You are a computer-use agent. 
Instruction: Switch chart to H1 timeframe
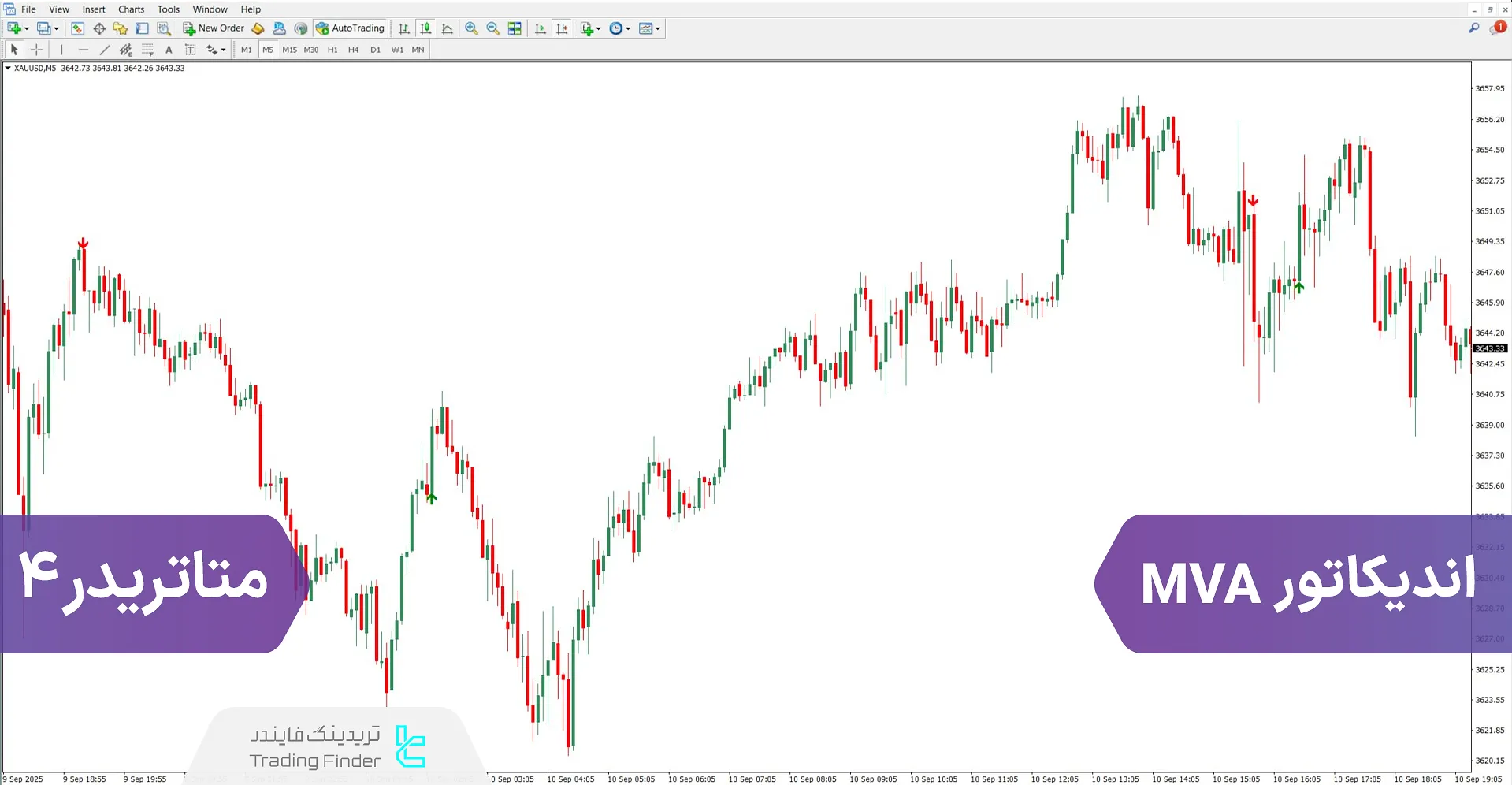[x=332, y=50]
